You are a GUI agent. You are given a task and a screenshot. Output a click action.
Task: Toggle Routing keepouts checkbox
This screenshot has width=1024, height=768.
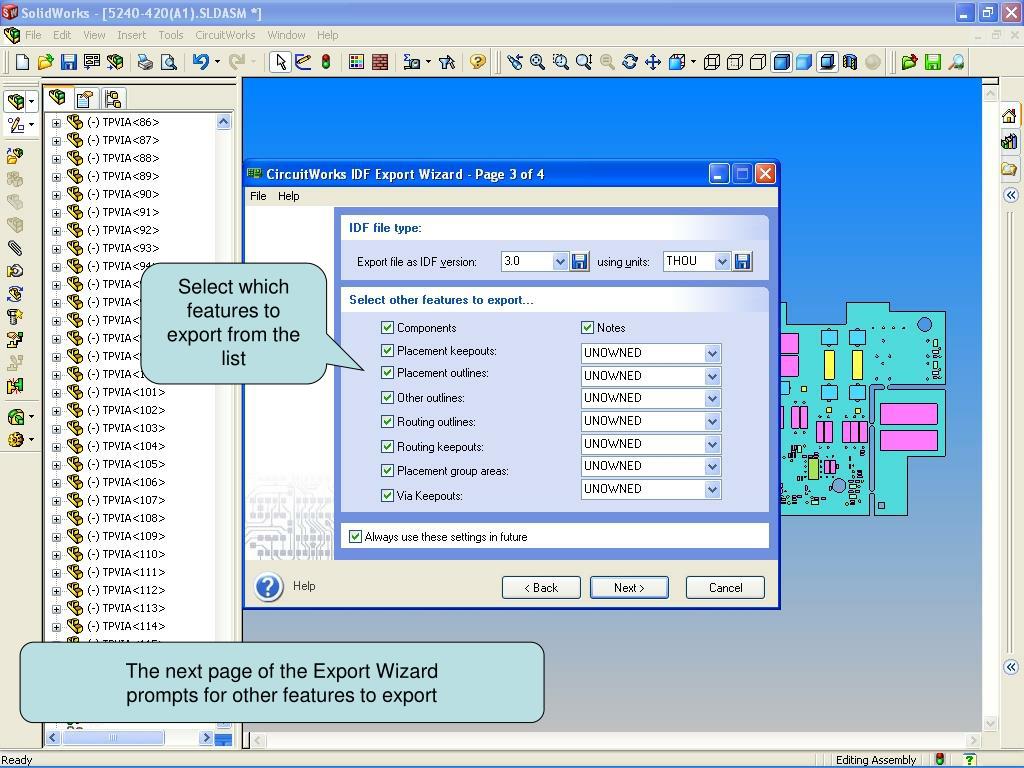pos(387,446)
